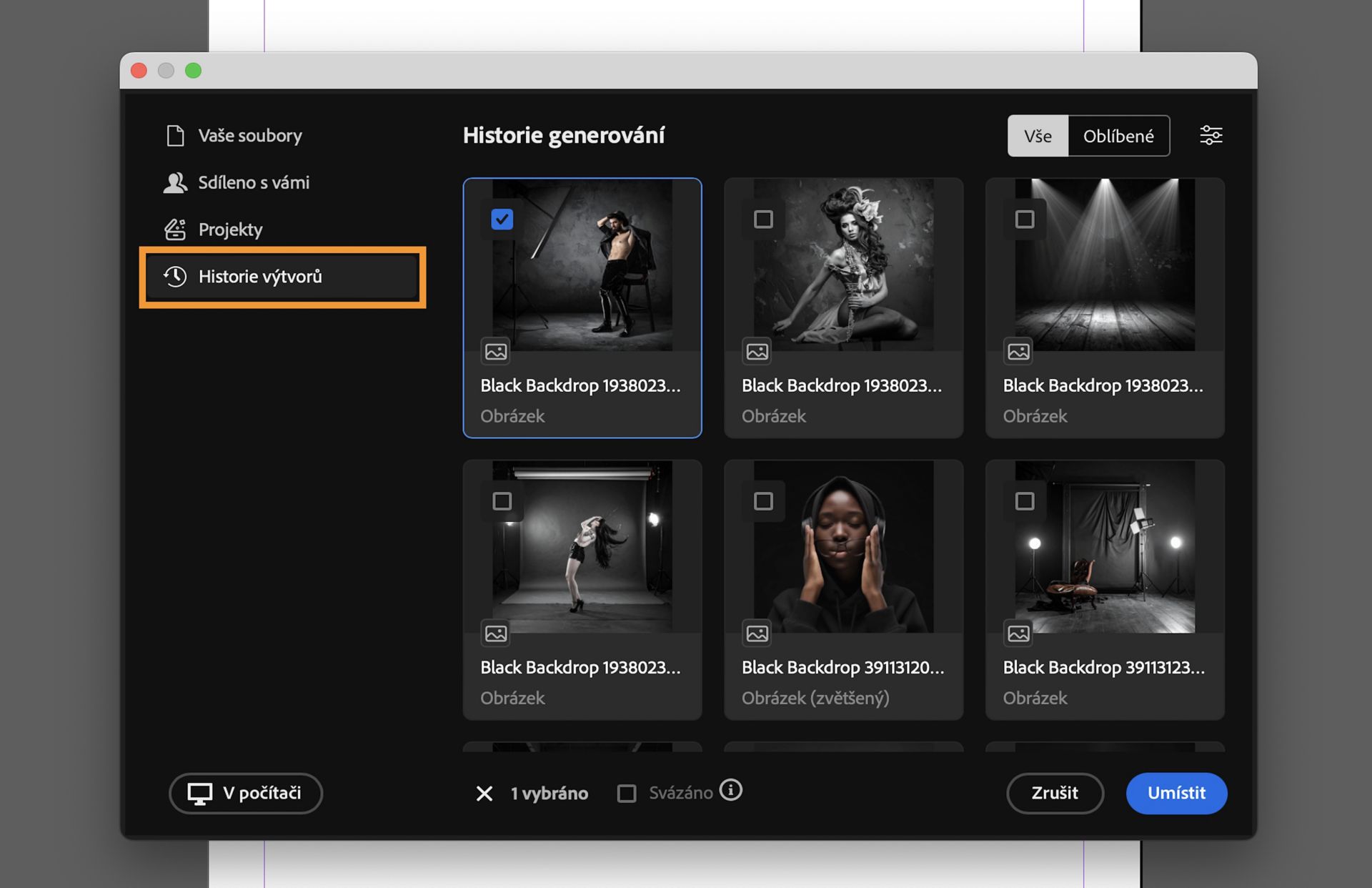Click image type icon on hooded woman thumbnail

[x=757, y=633]
